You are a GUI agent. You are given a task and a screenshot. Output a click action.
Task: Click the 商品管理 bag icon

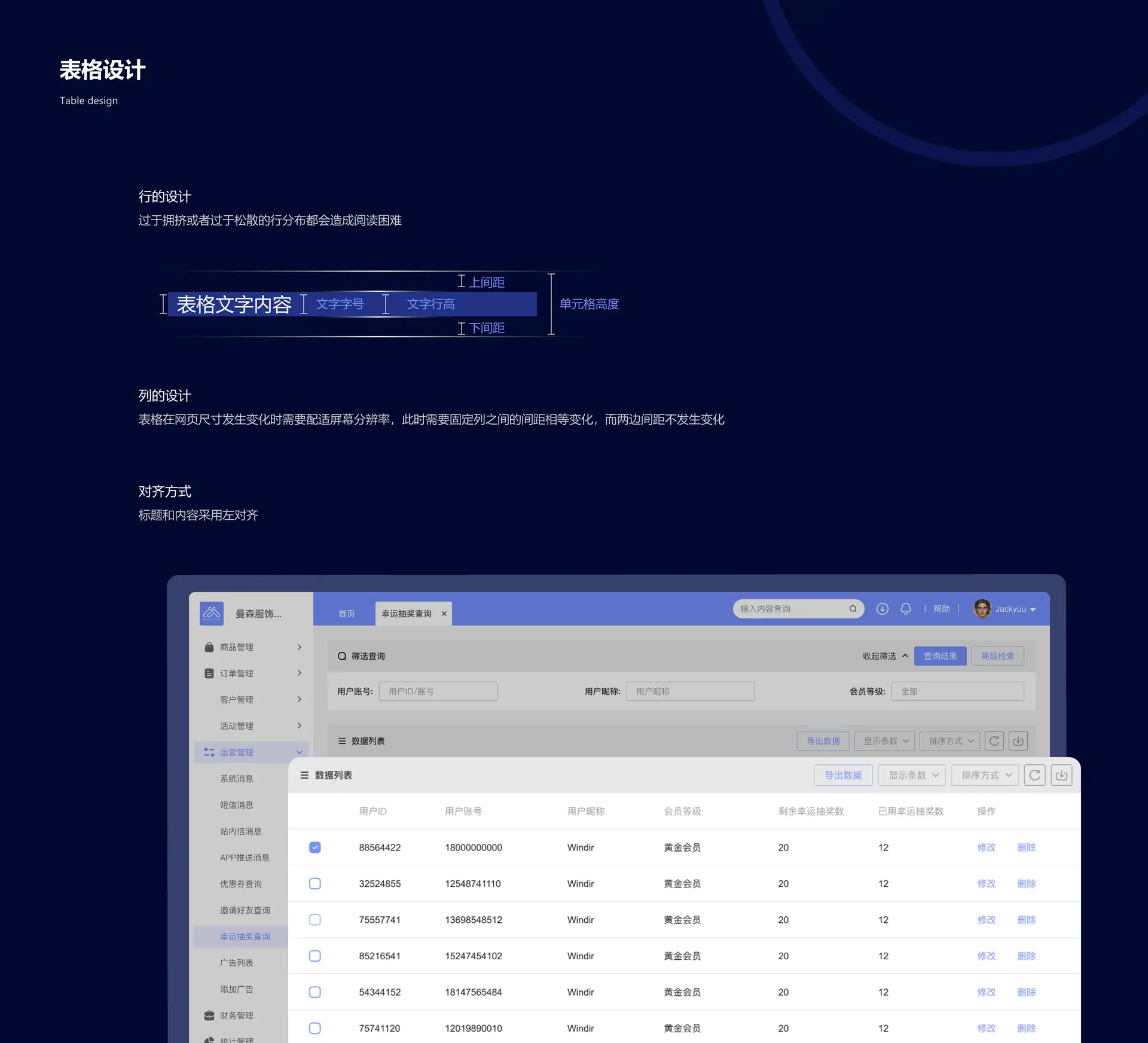coord(209,647)
